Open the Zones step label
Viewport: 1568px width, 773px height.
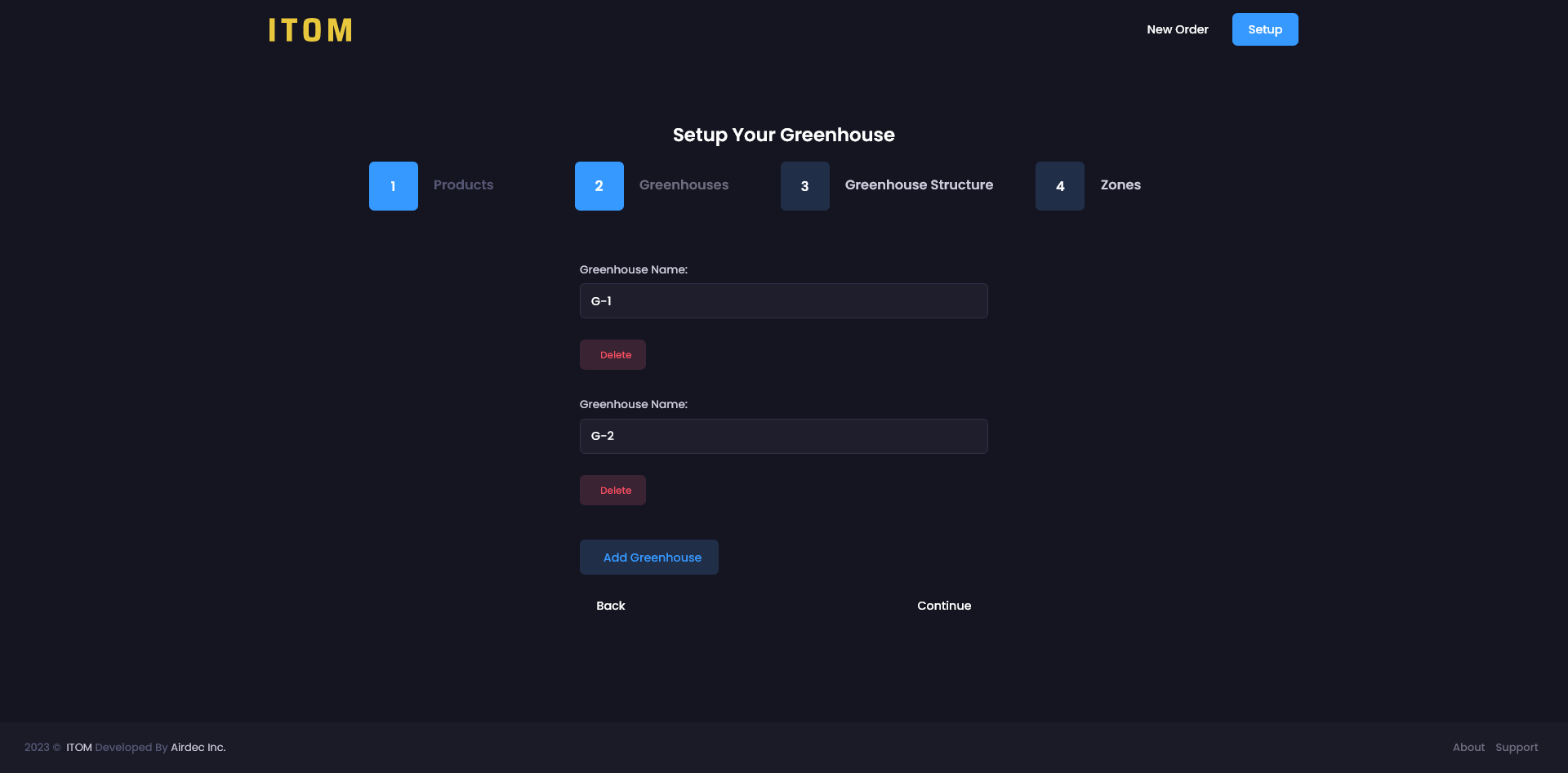(x=1120, y=185)
